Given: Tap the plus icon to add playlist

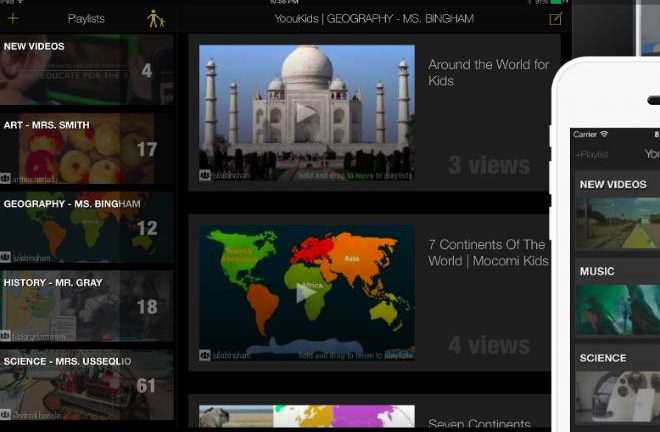Looking at the screenshot, I should pos(13,18).
